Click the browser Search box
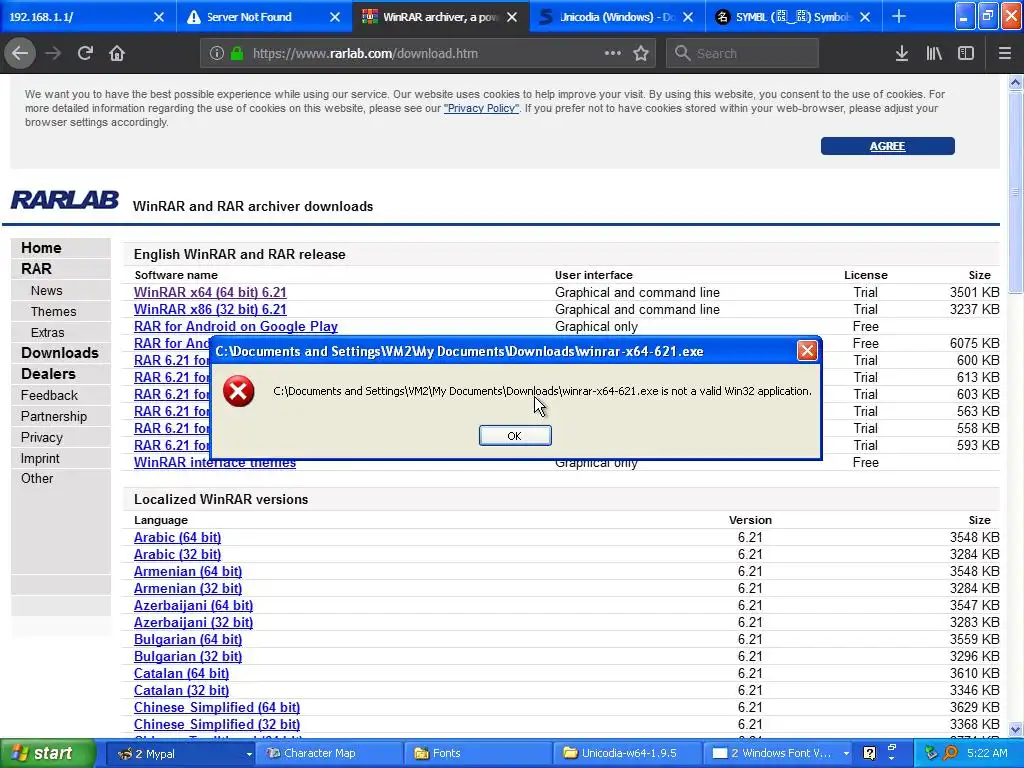The image size is (1024, 768). pyautogui.click(x=743, y=54)
